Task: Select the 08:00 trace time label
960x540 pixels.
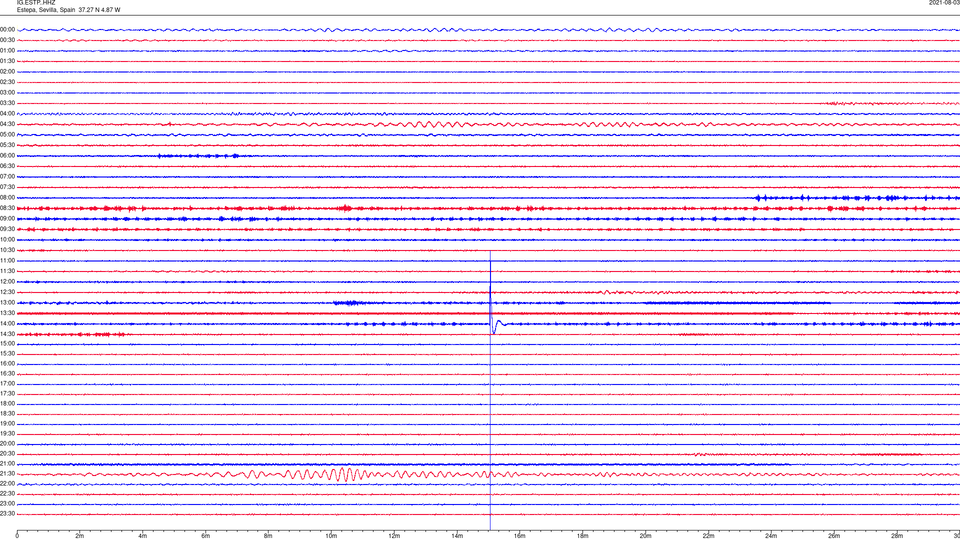Action: [7, 198]
